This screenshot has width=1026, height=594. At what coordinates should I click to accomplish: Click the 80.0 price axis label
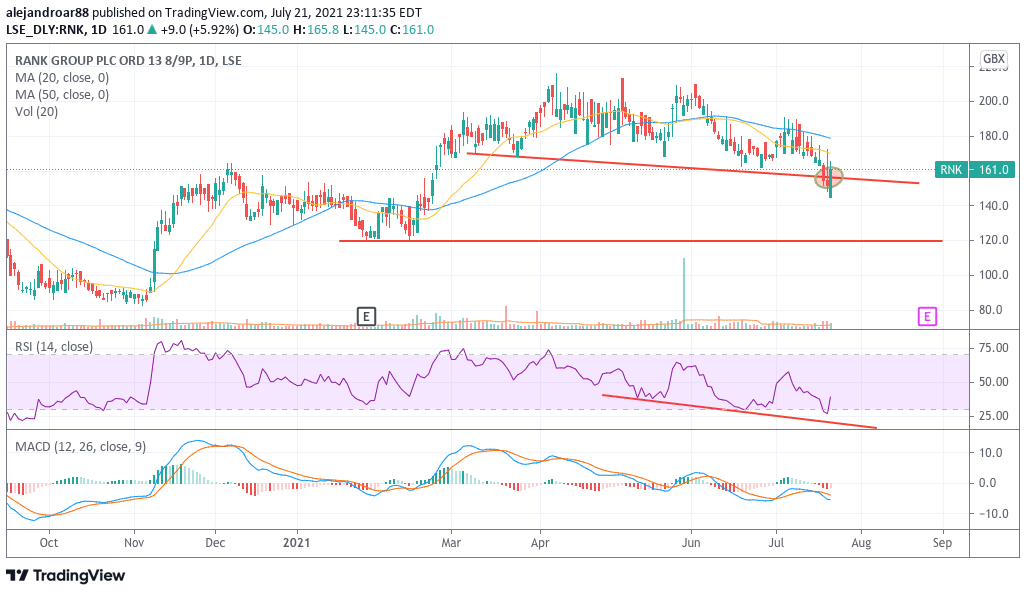991,310
